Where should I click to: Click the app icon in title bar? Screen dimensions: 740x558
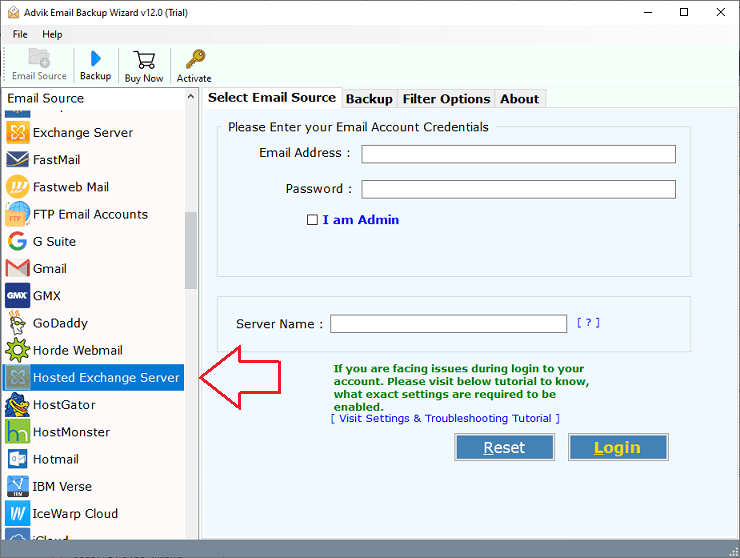[13, 12]
